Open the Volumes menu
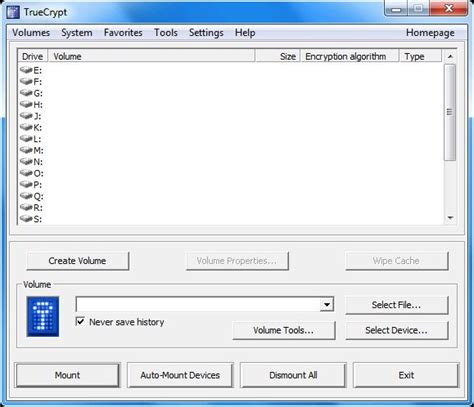Image resolution: width=474 pixels, height=407 pixels. 31,33
